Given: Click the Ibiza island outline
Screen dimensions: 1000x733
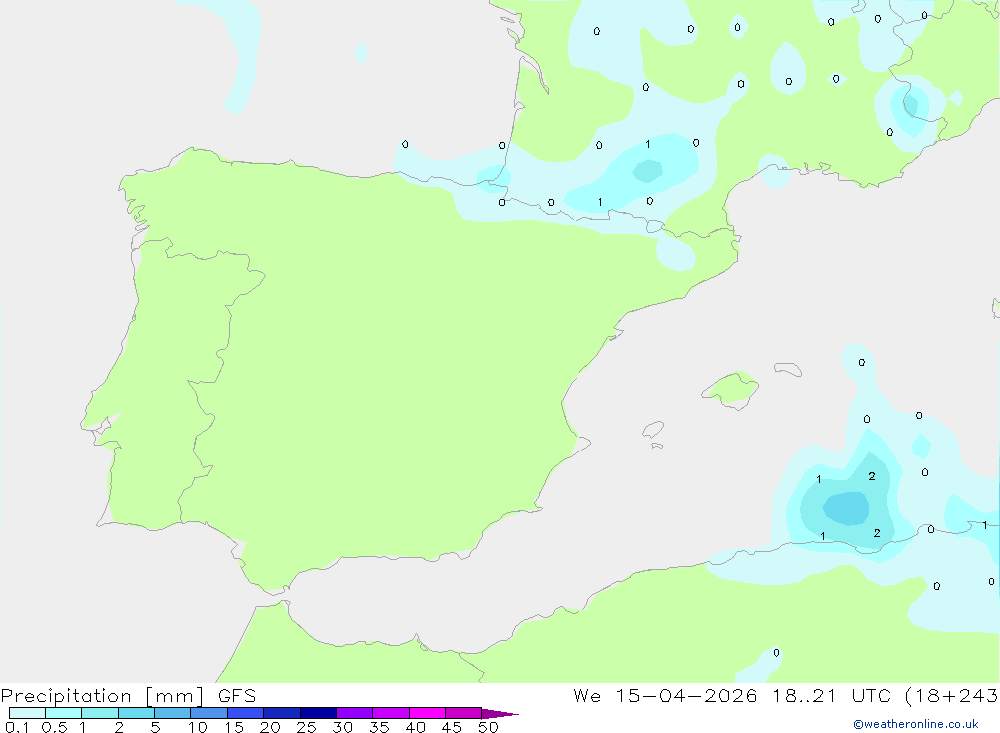Looking at the screenshot, I should tap(653, 430).
